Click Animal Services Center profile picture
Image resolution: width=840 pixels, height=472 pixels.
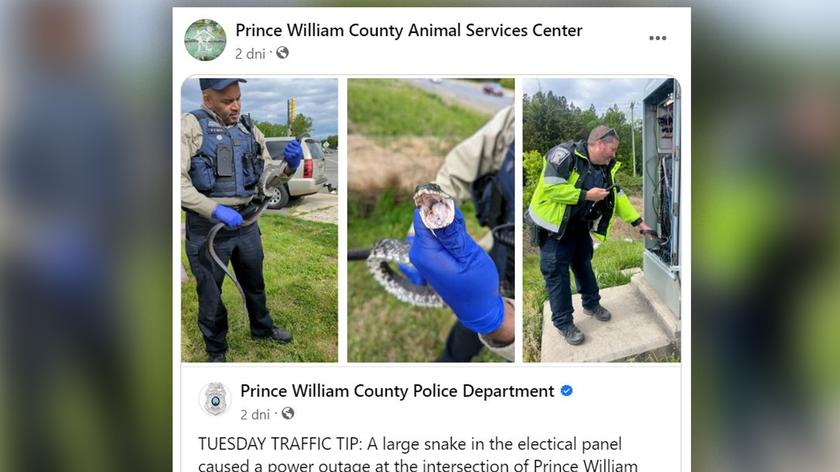point(205,40)
